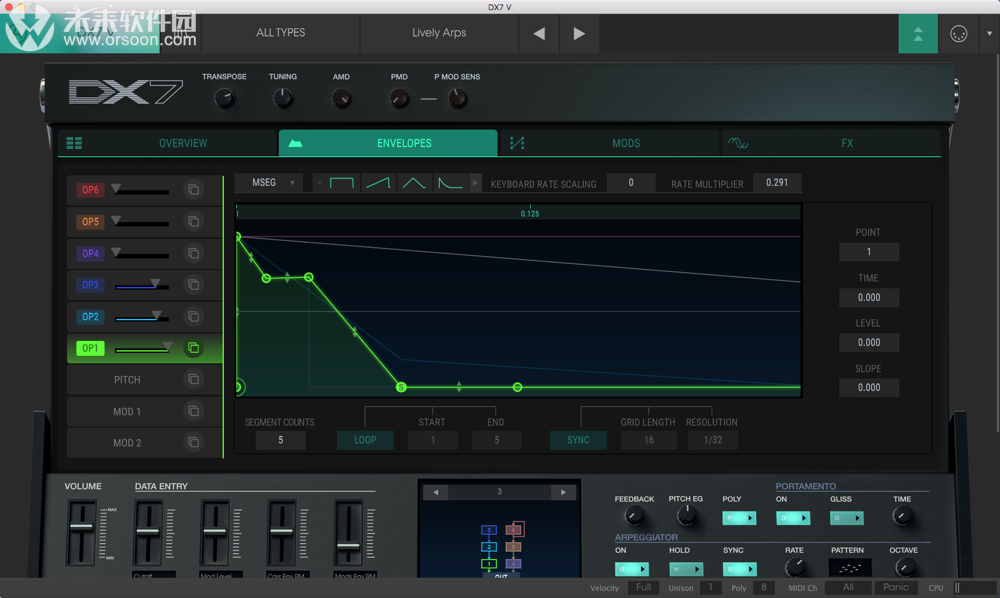This screenshot has width=1000, height=598.
Task: Click the fourth Data Entry fader handle
Action: pos(348,546)
